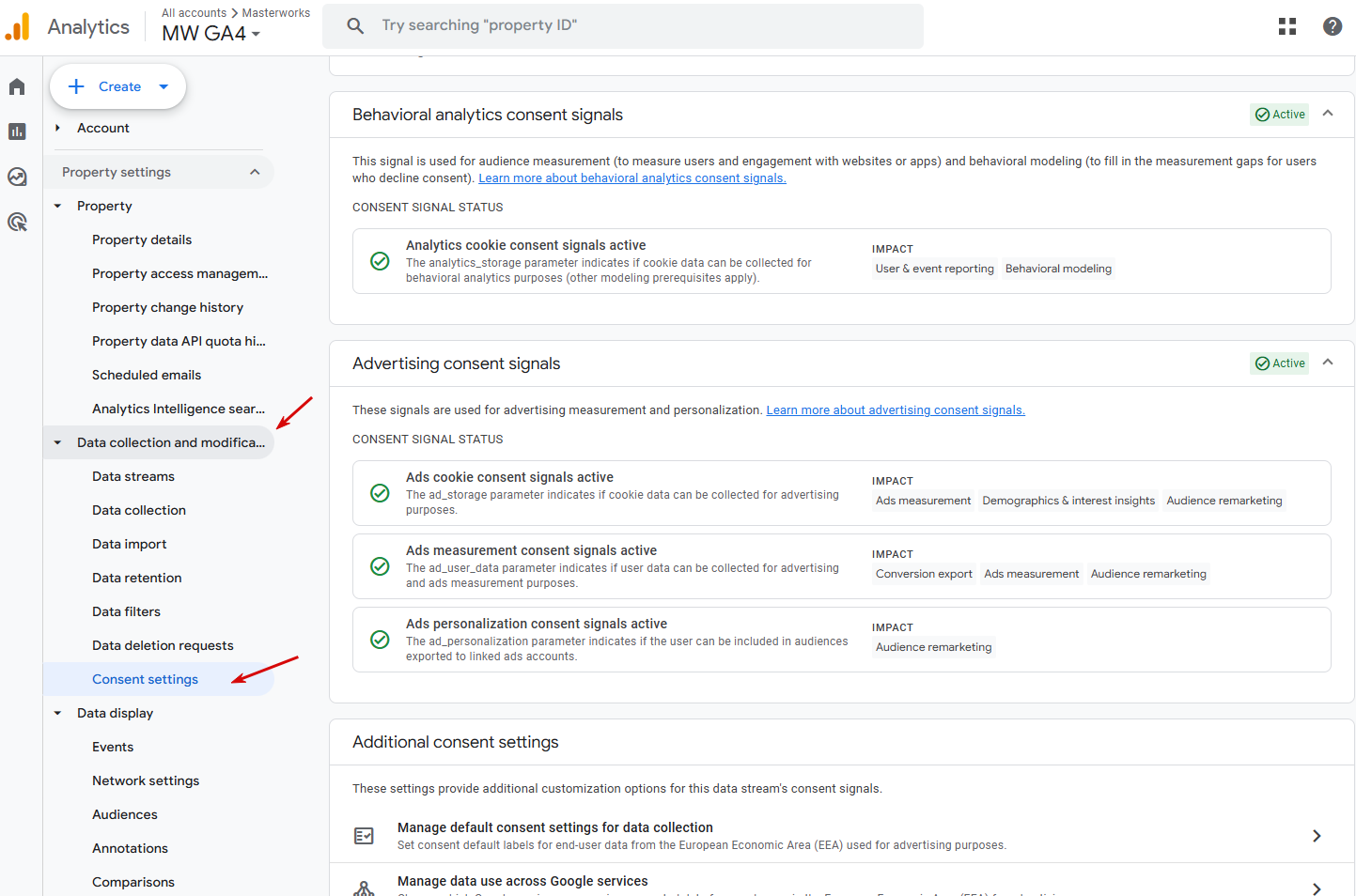Open Property details in sidebar
The image size is (1356, 896).
tap(142, 239)
